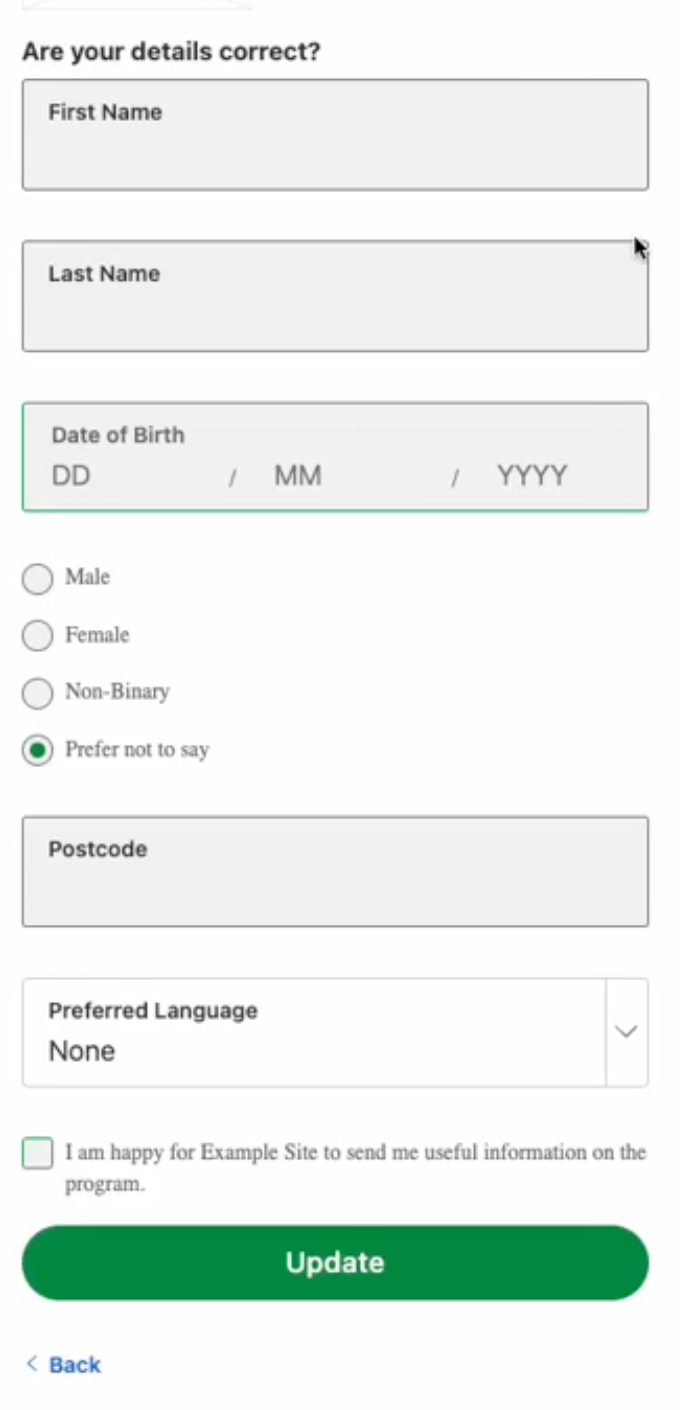Click the Preferred Language label
This screenshot has width=680, height=1410.
[153, 1011]
